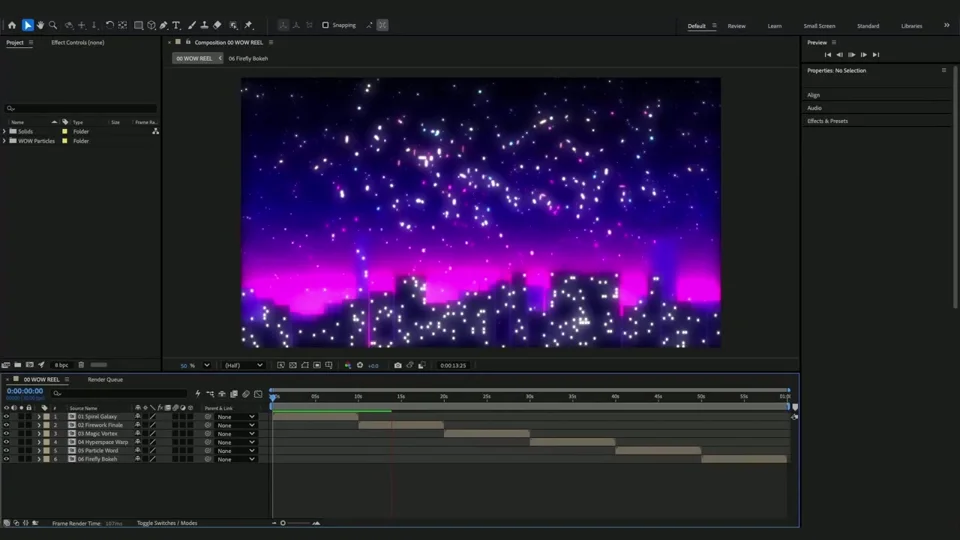
Task: Select the Type text tool
Action: point(176,25)
